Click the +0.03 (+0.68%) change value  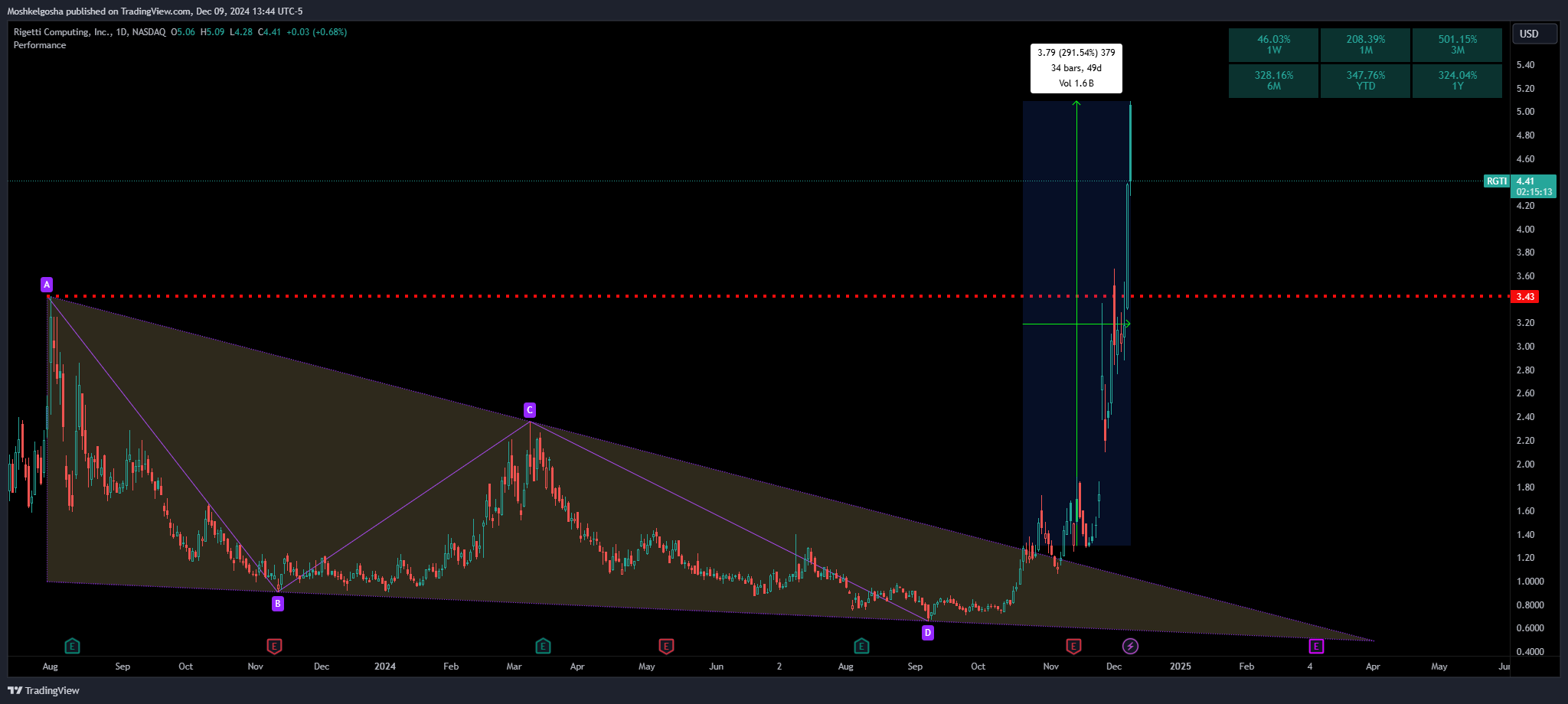[317, 32]
